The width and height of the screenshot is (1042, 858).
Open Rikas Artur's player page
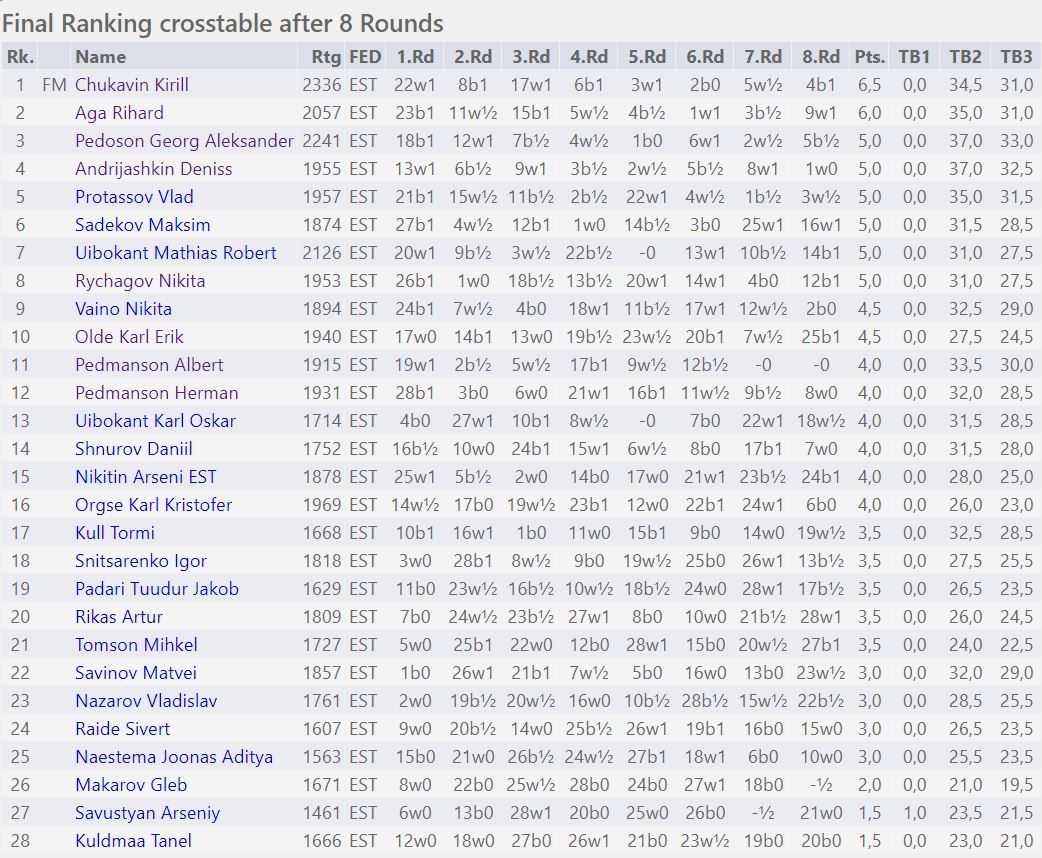pos(118,617)
